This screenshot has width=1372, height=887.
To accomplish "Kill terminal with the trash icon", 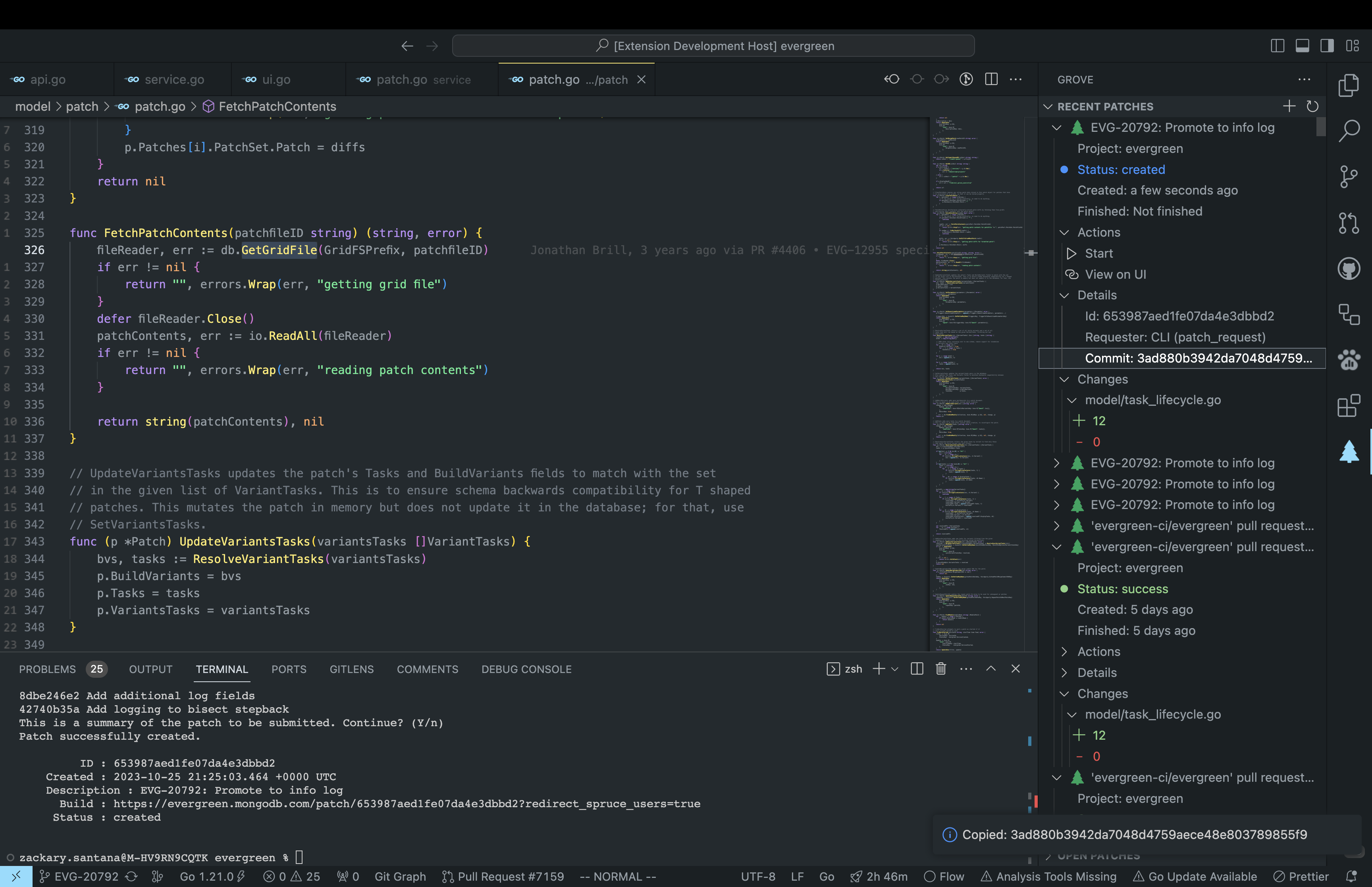I will click(941, 669).
